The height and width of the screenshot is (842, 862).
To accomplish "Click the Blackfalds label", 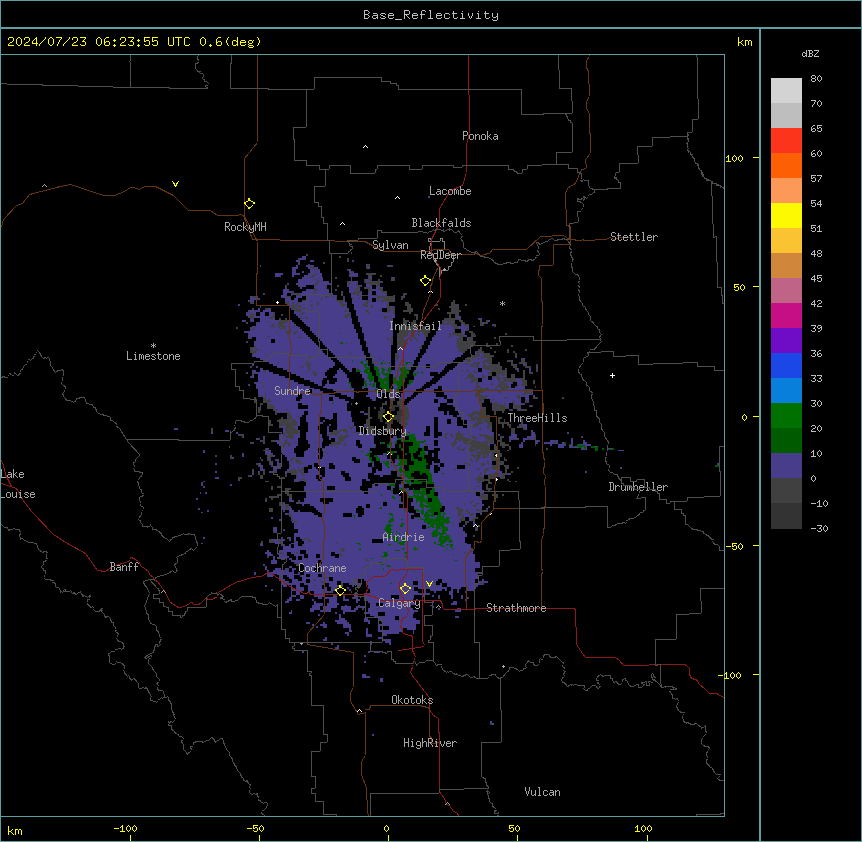I will [x=441, y=223].
